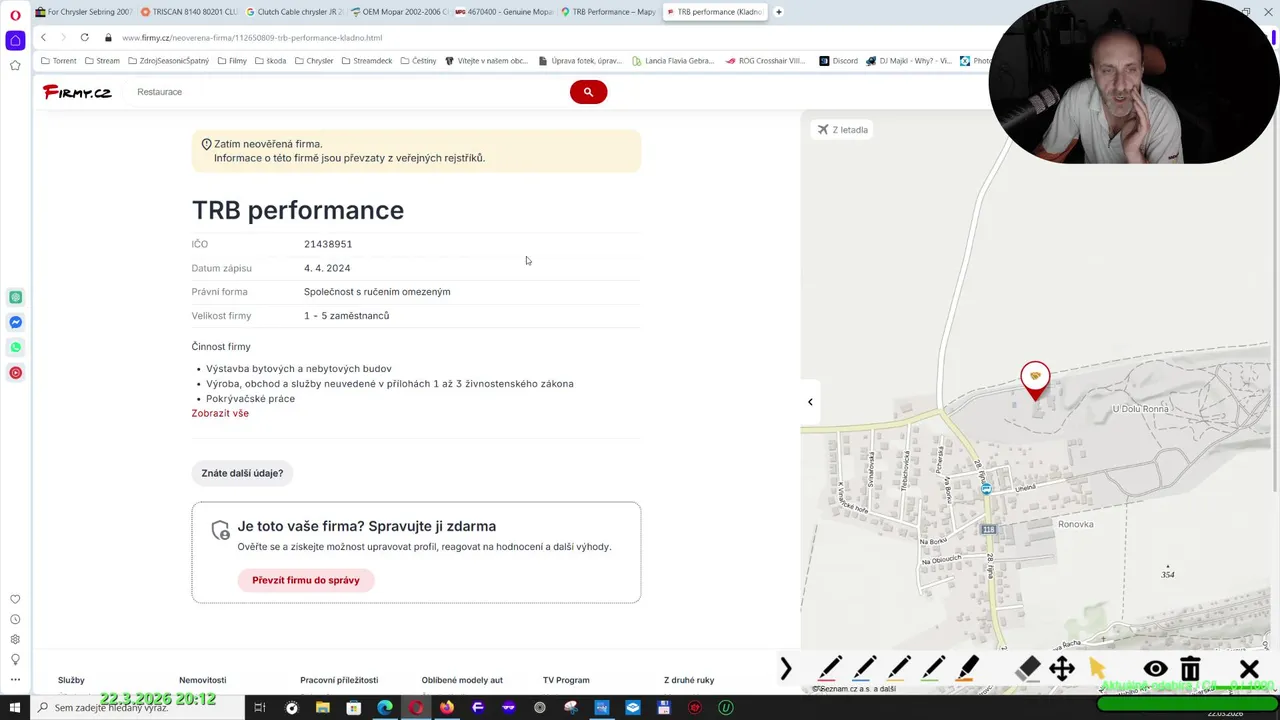Image resolution: width=1280 pixels, height=720 pixels.
Task: Open the Stream bookmarks folder
Action: [102, 61]
